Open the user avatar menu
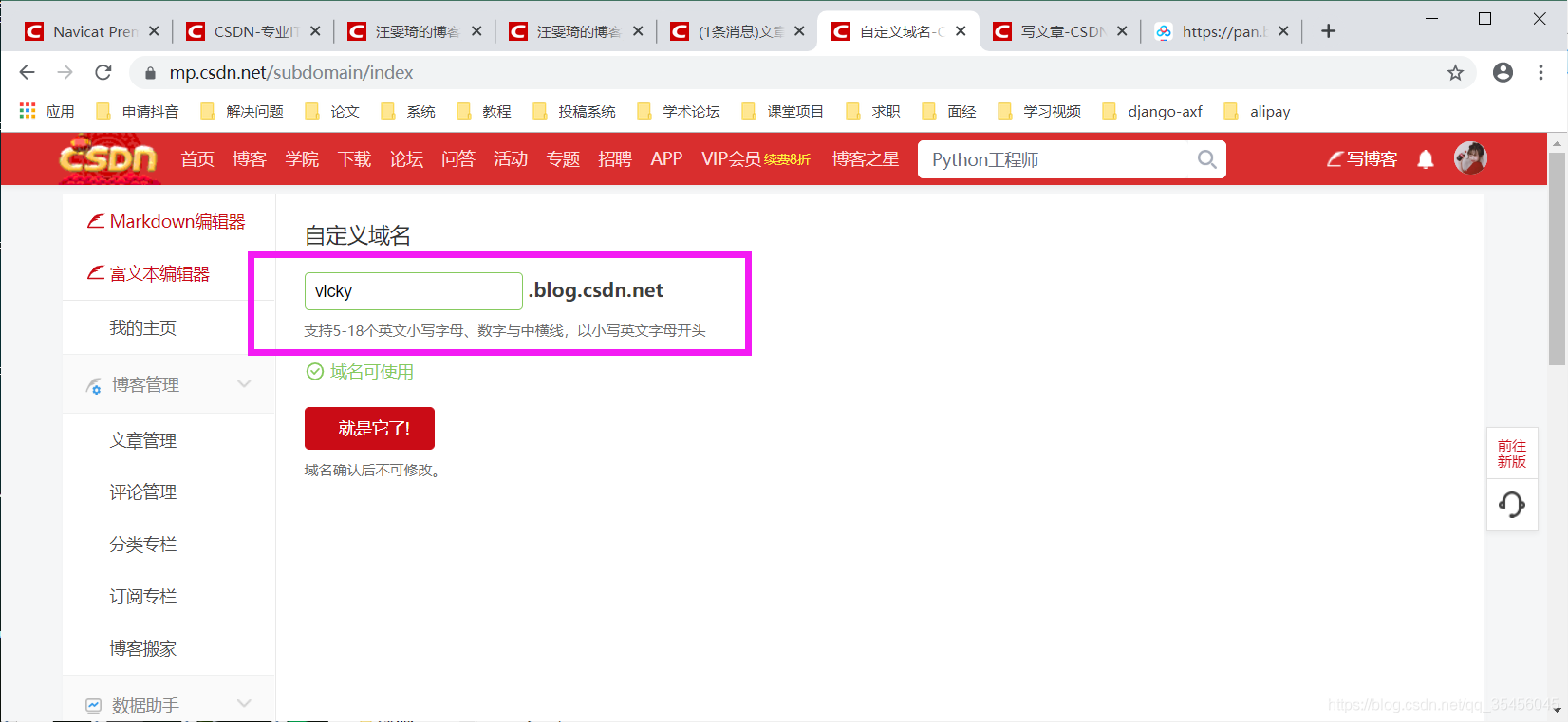The height and width of the screenshot is (722, 1568). click(x=1470, y=157)
